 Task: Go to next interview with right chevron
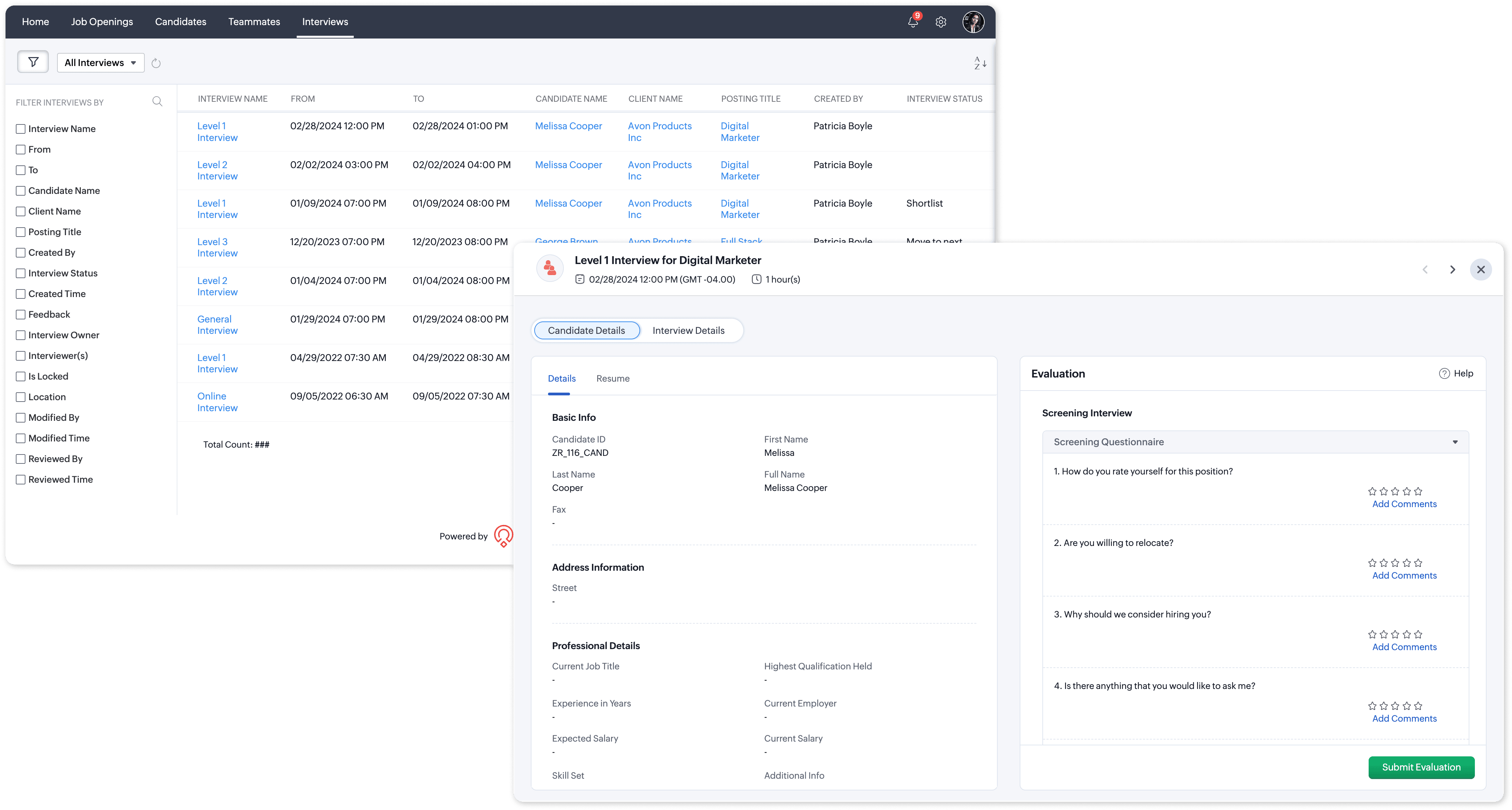1453,270
